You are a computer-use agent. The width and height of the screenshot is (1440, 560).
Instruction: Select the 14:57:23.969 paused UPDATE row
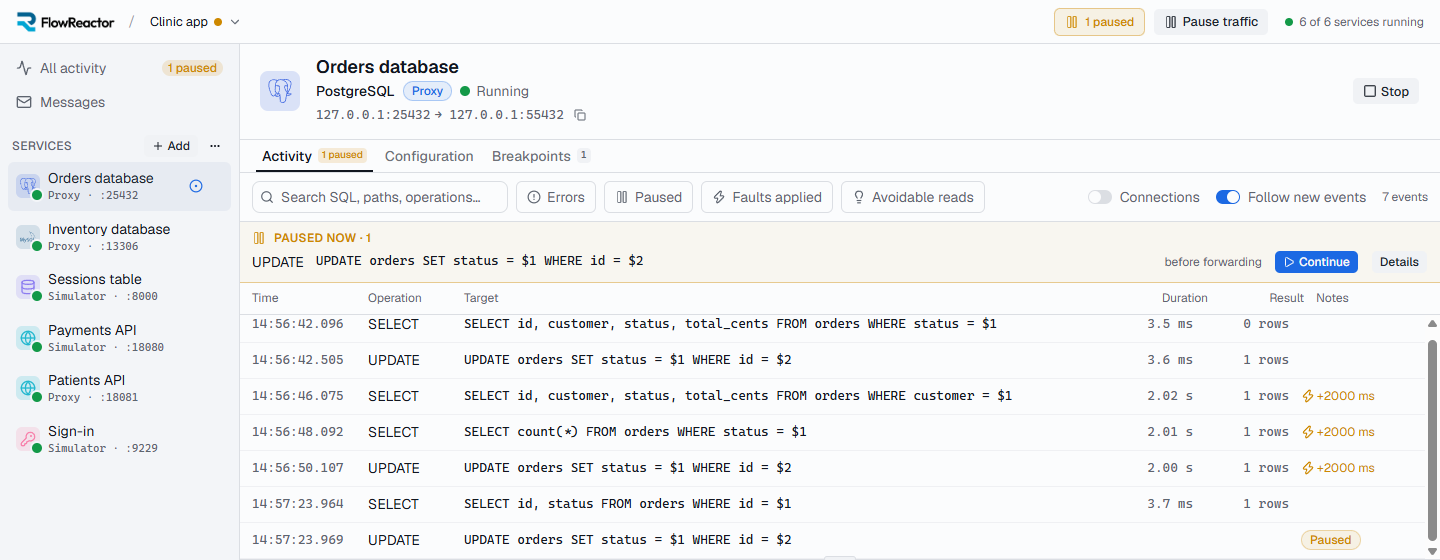click(832, 540)
